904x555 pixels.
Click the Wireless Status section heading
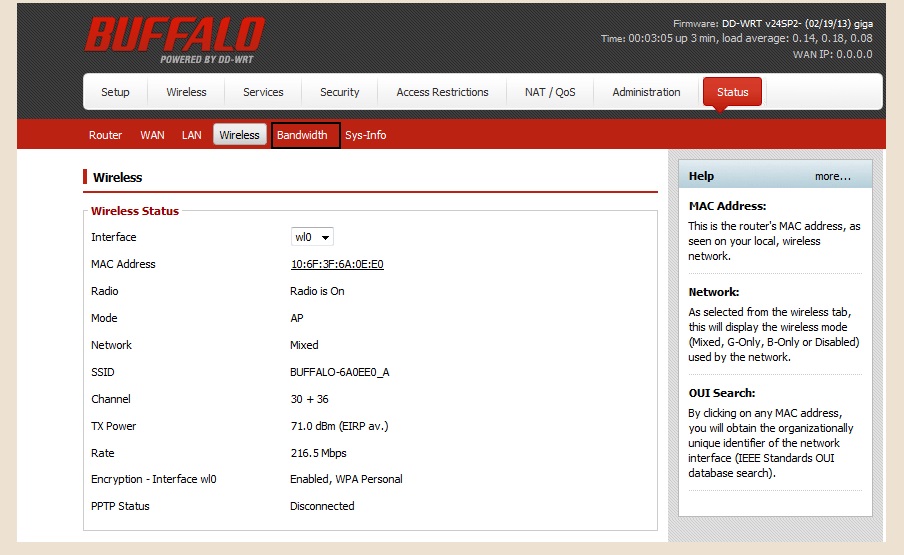tap(135, 211)
